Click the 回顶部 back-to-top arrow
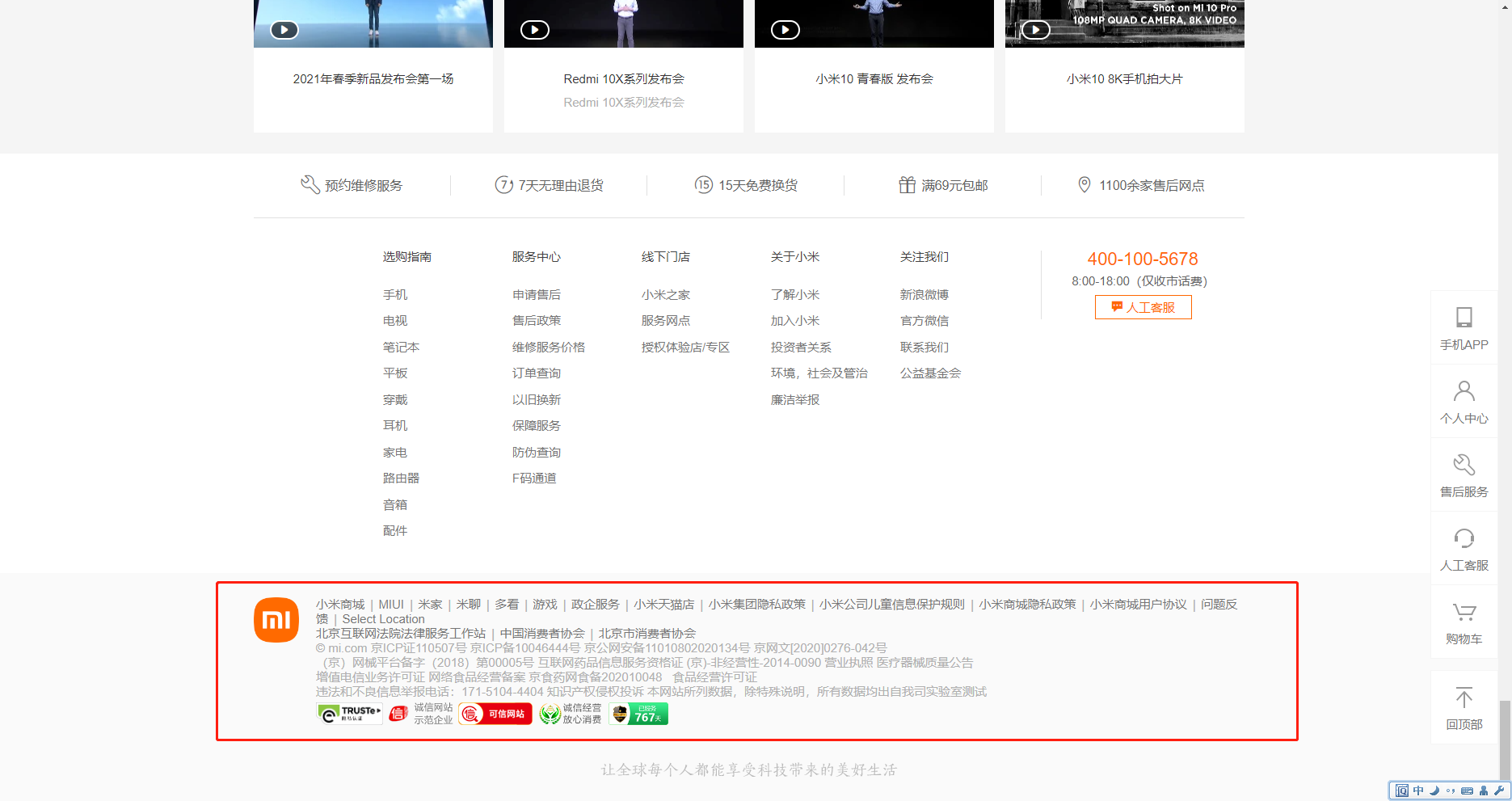This screenshot has width=1512, height=801. coord(1464,707)
